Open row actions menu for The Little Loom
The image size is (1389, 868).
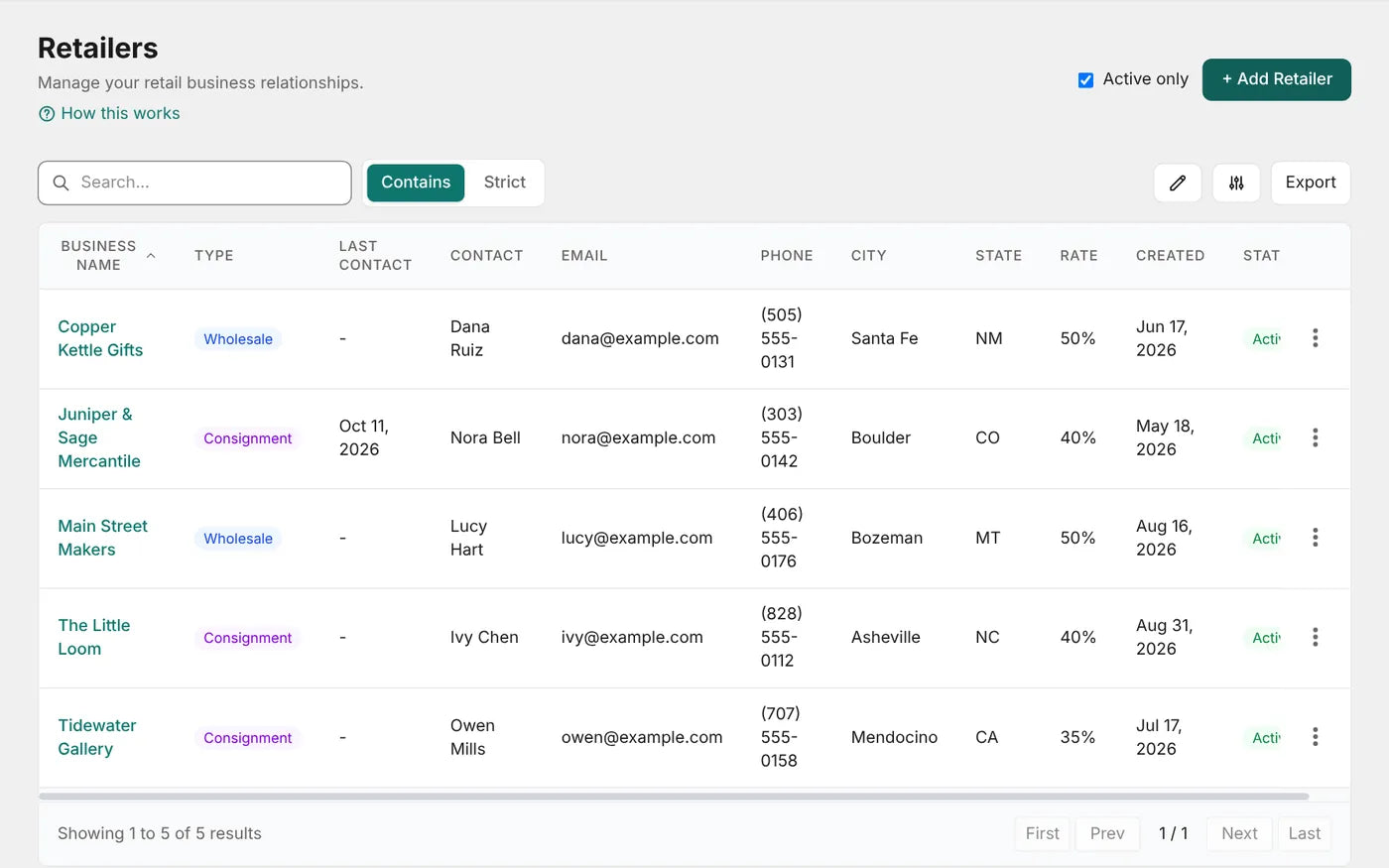(1315, 637)
